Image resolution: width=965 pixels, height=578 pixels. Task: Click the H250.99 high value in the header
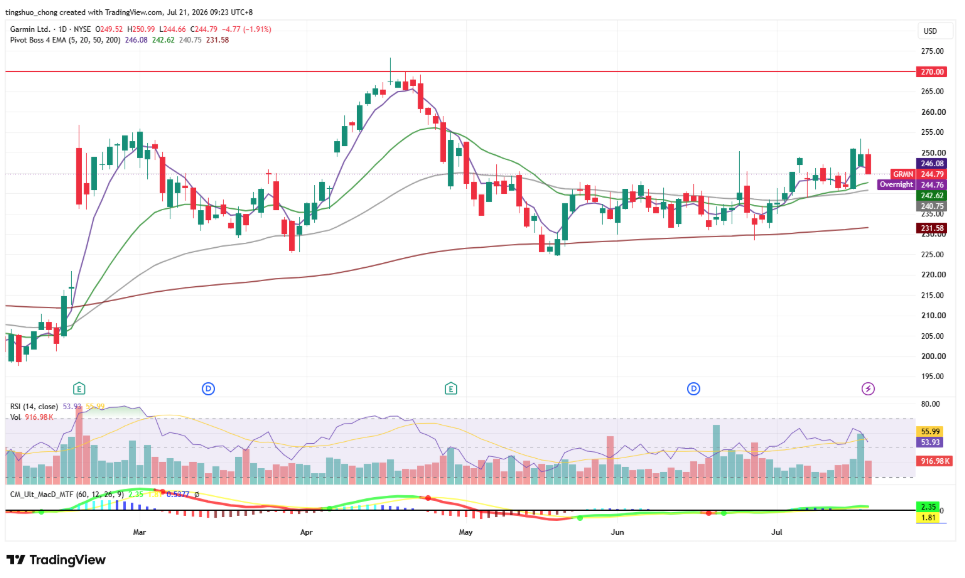pyautogui.click(x=142, y=29)
